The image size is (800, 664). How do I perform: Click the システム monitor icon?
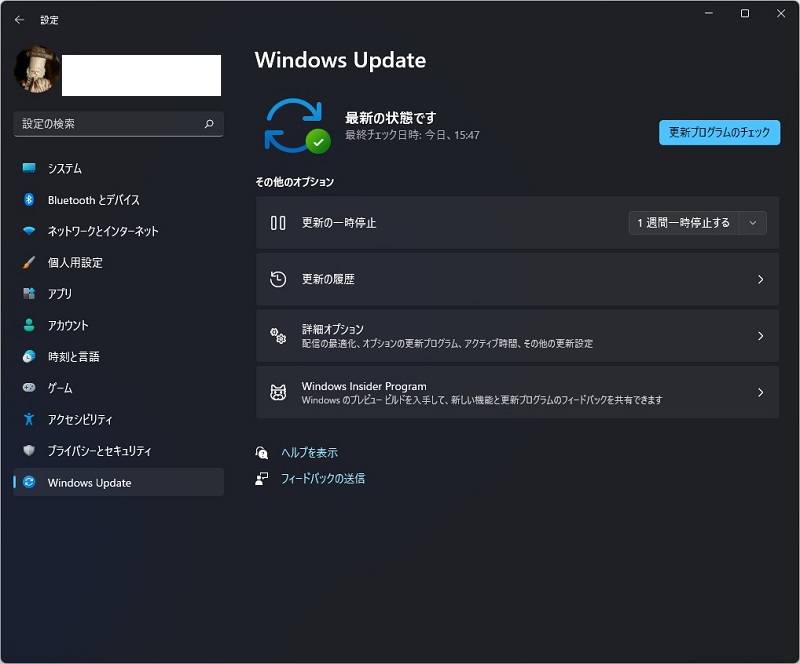click(x=29, y=168)
